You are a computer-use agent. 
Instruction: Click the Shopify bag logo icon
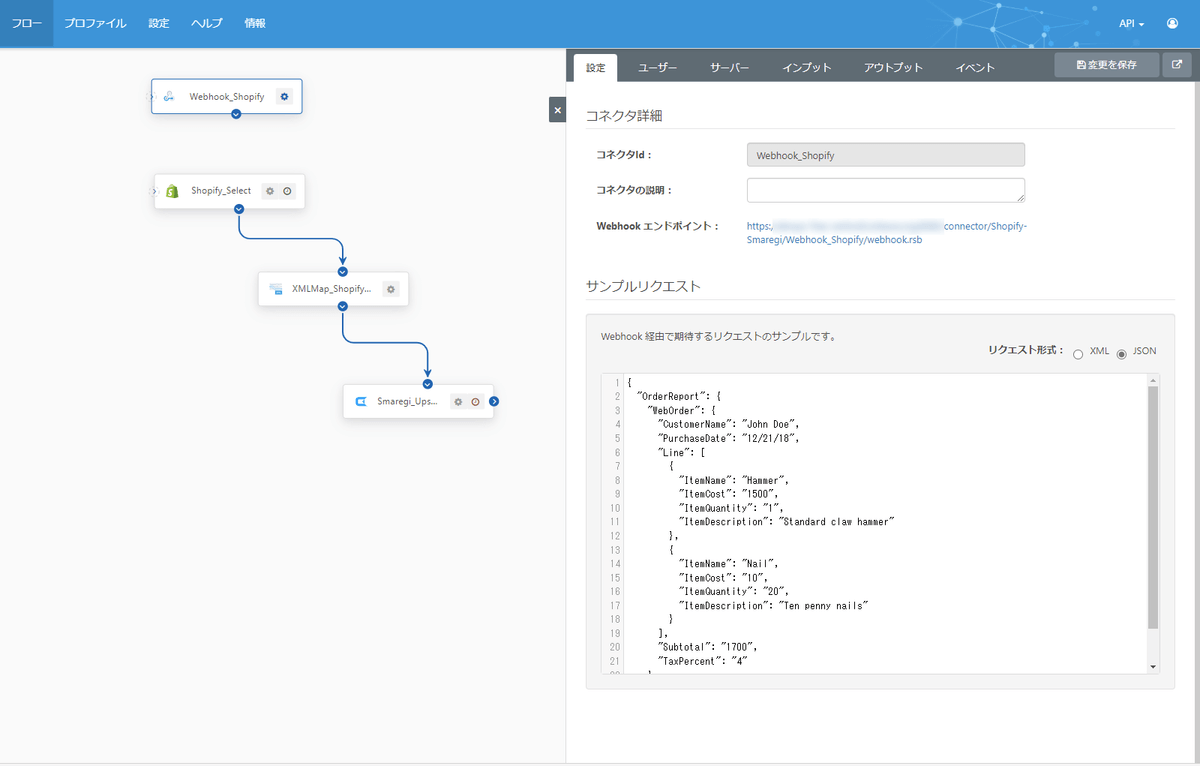tap(172, 191)
